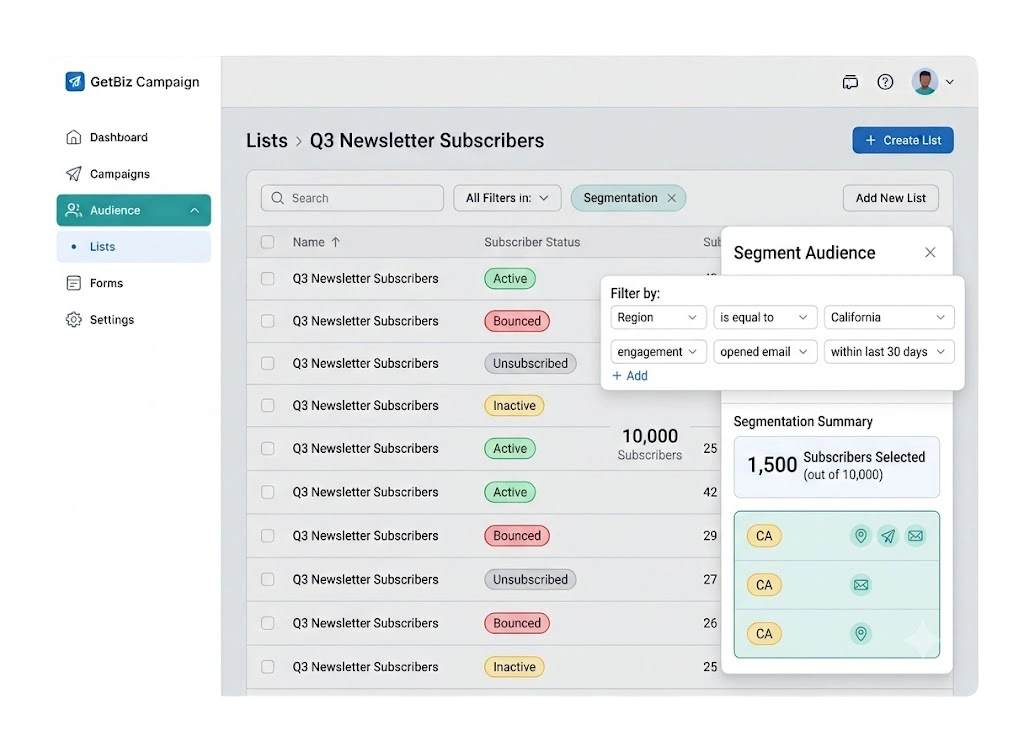The height and width of the screenshot is (741, 1024).
Task: Click the '1,500 Subscribers Selected' summary card
Action: point(837,467)
